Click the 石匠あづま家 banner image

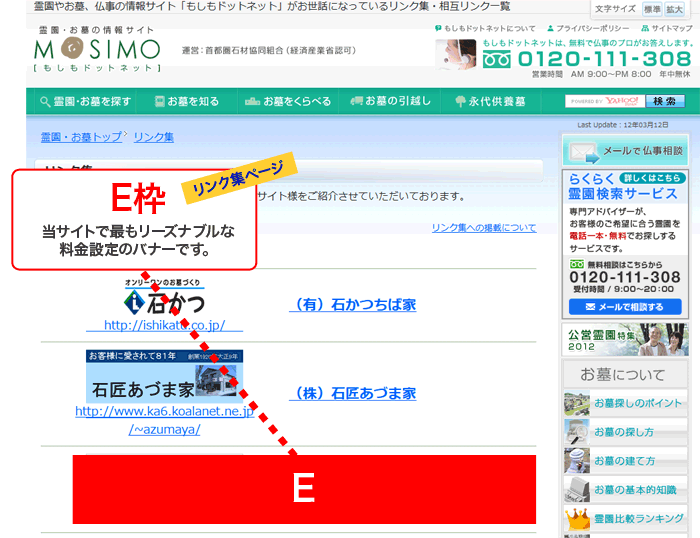[164, 376]
